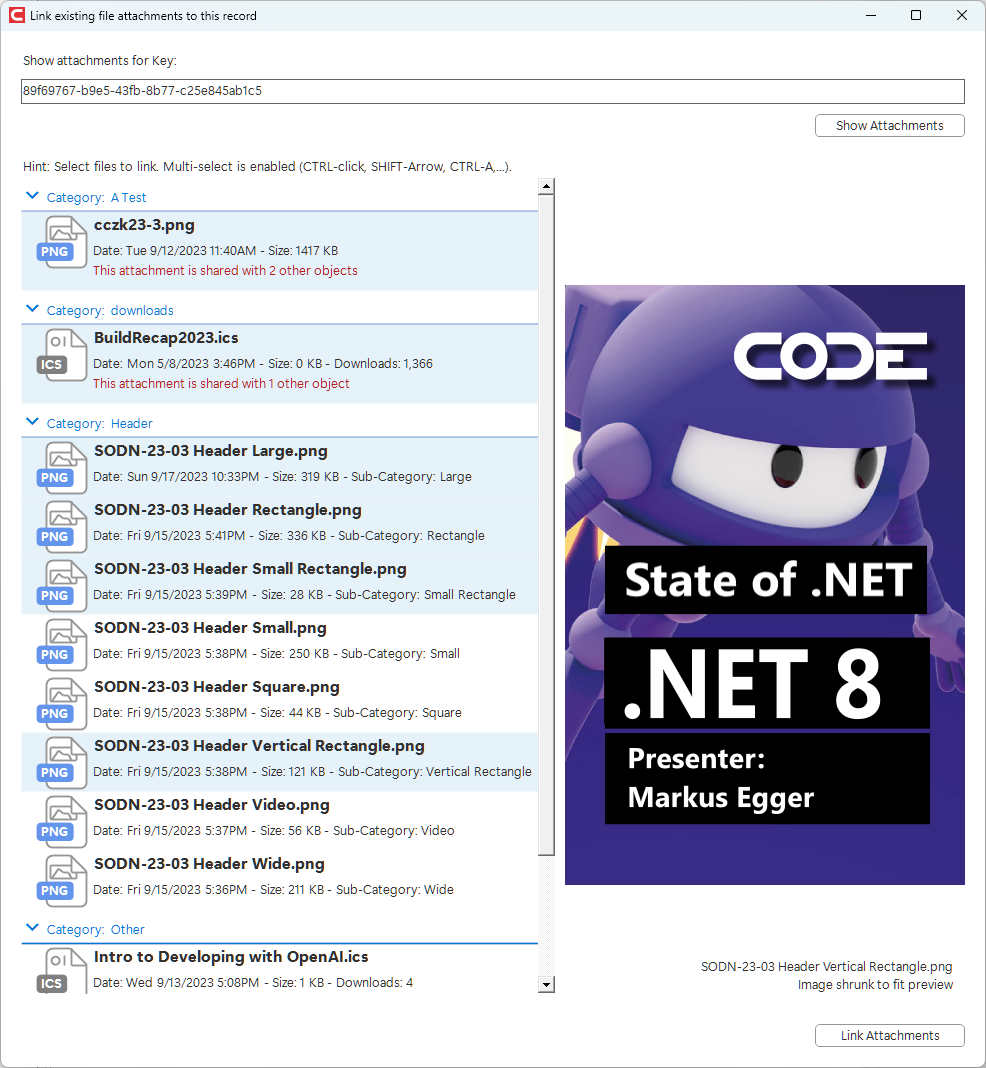Click the PNG icon of cczk23-3.png
Viewport: 986px width, 1068px height.
[62, 242]
